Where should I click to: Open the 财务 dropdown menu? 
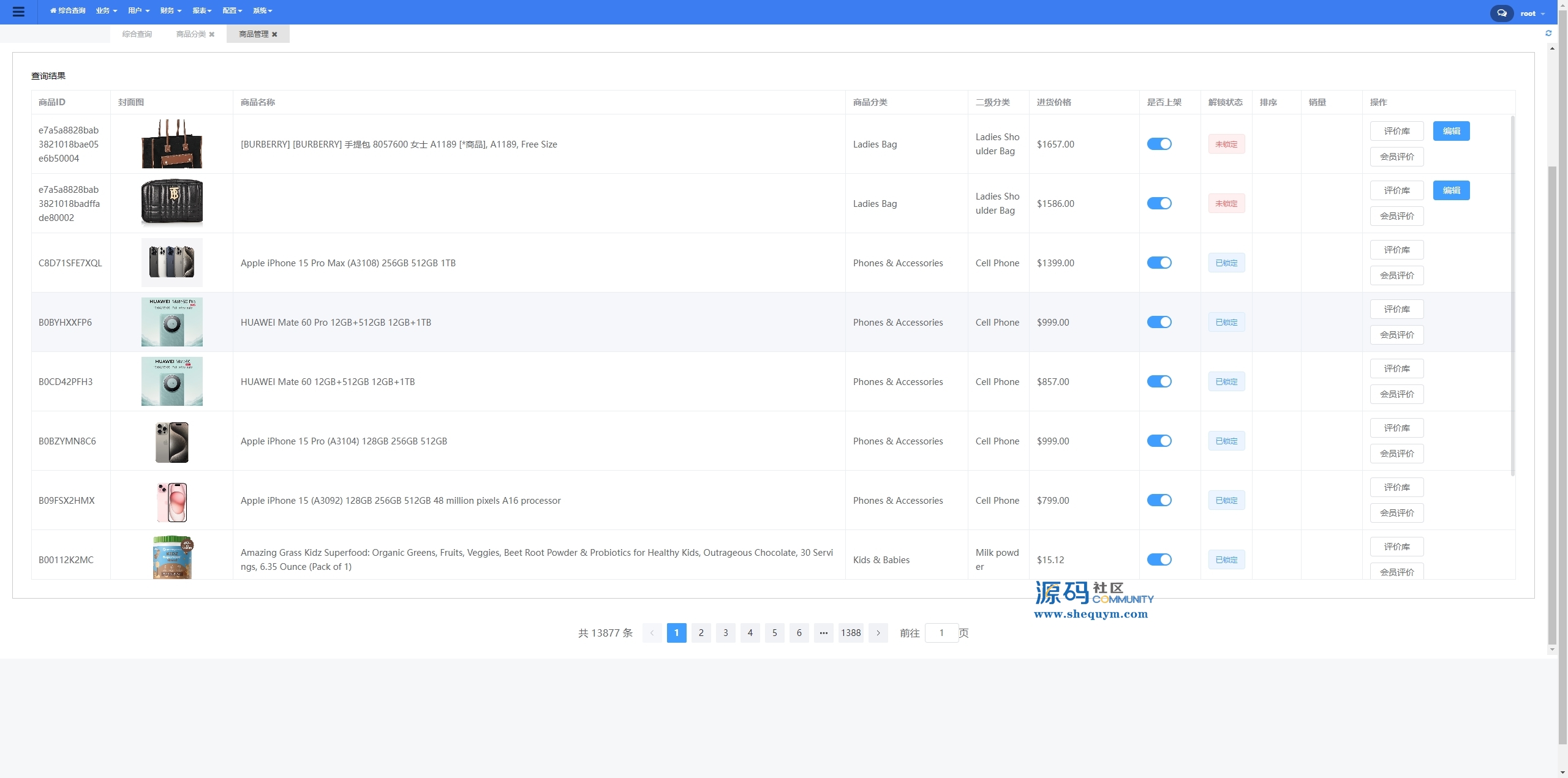[x=170, y=11]
